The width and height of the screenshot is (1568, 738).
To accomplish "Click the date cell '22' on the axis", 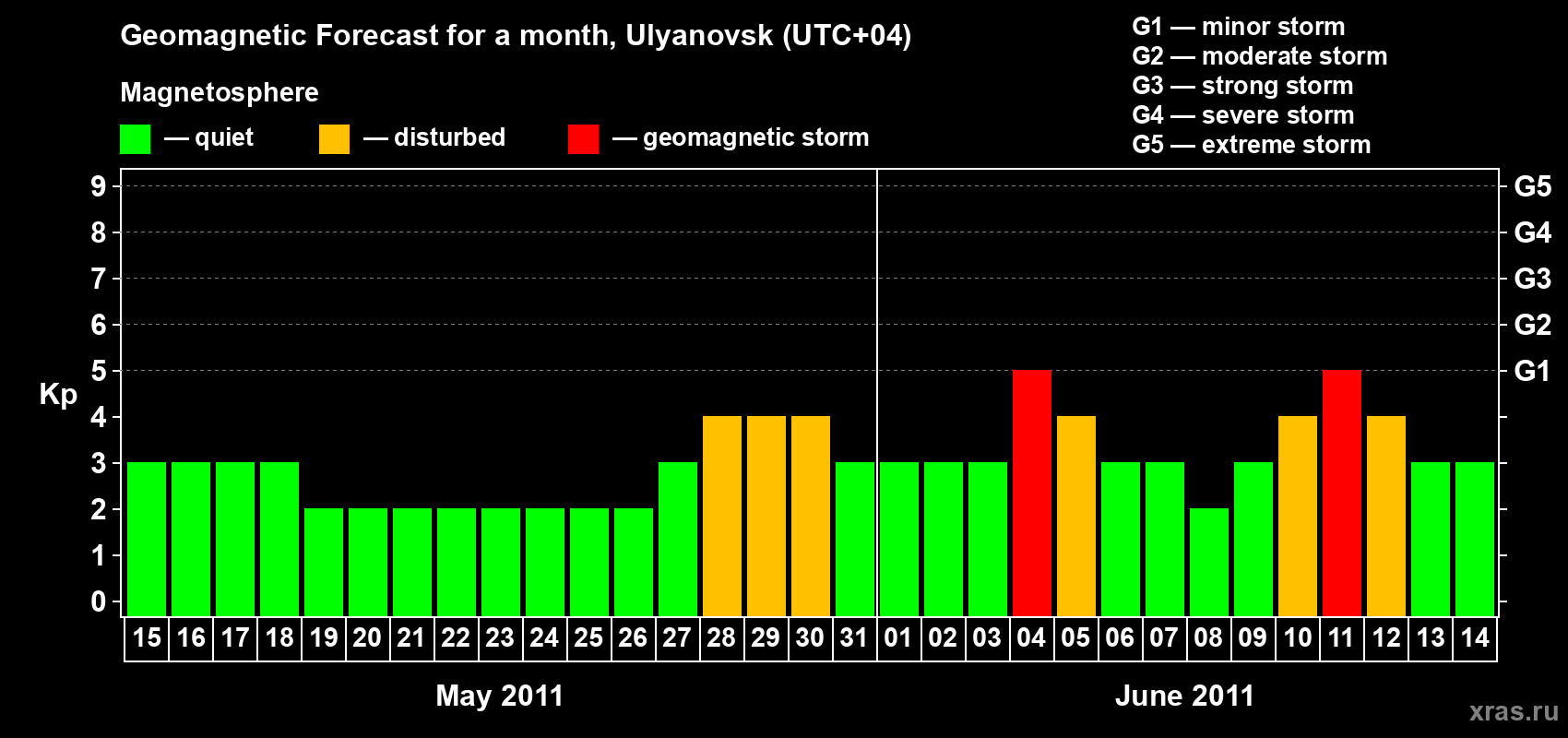I will (457, 638).
